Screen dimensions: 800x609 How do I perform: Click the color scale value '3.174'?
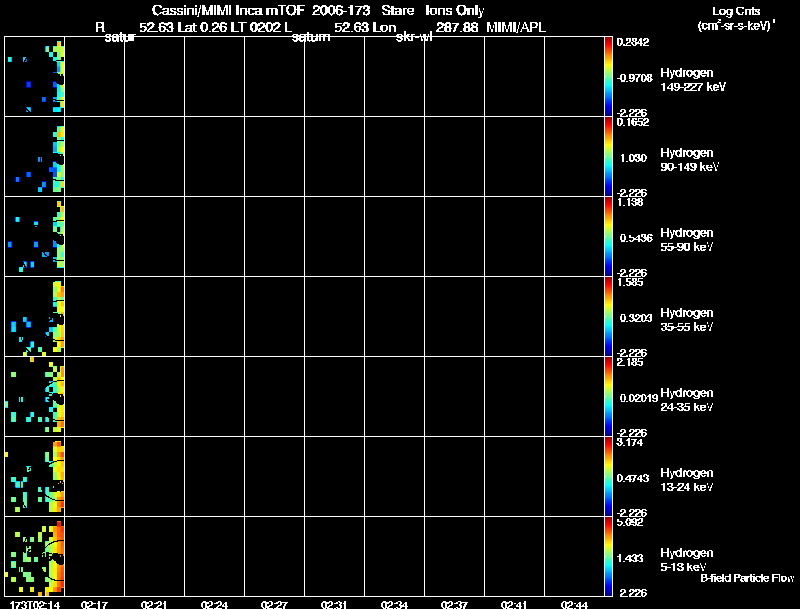[630, 443]
